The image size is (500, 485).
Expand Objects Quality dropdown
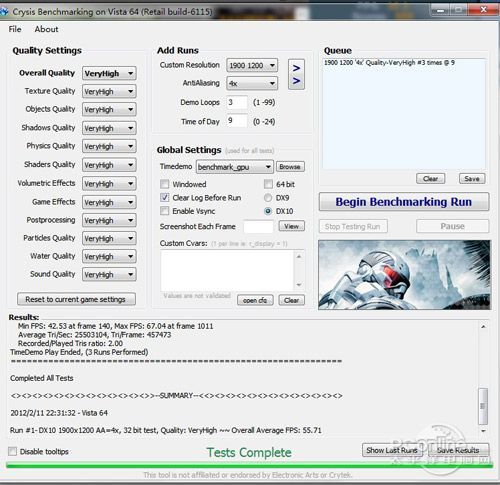[109, 109]
